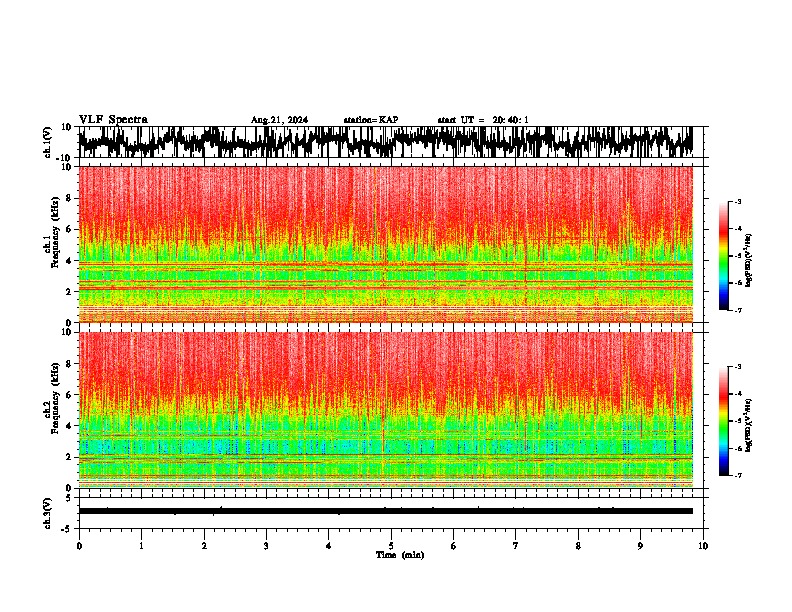Click the time axis tick label '10'
Image resolution: width=792 pixels, height=612 pixels.
703,546
